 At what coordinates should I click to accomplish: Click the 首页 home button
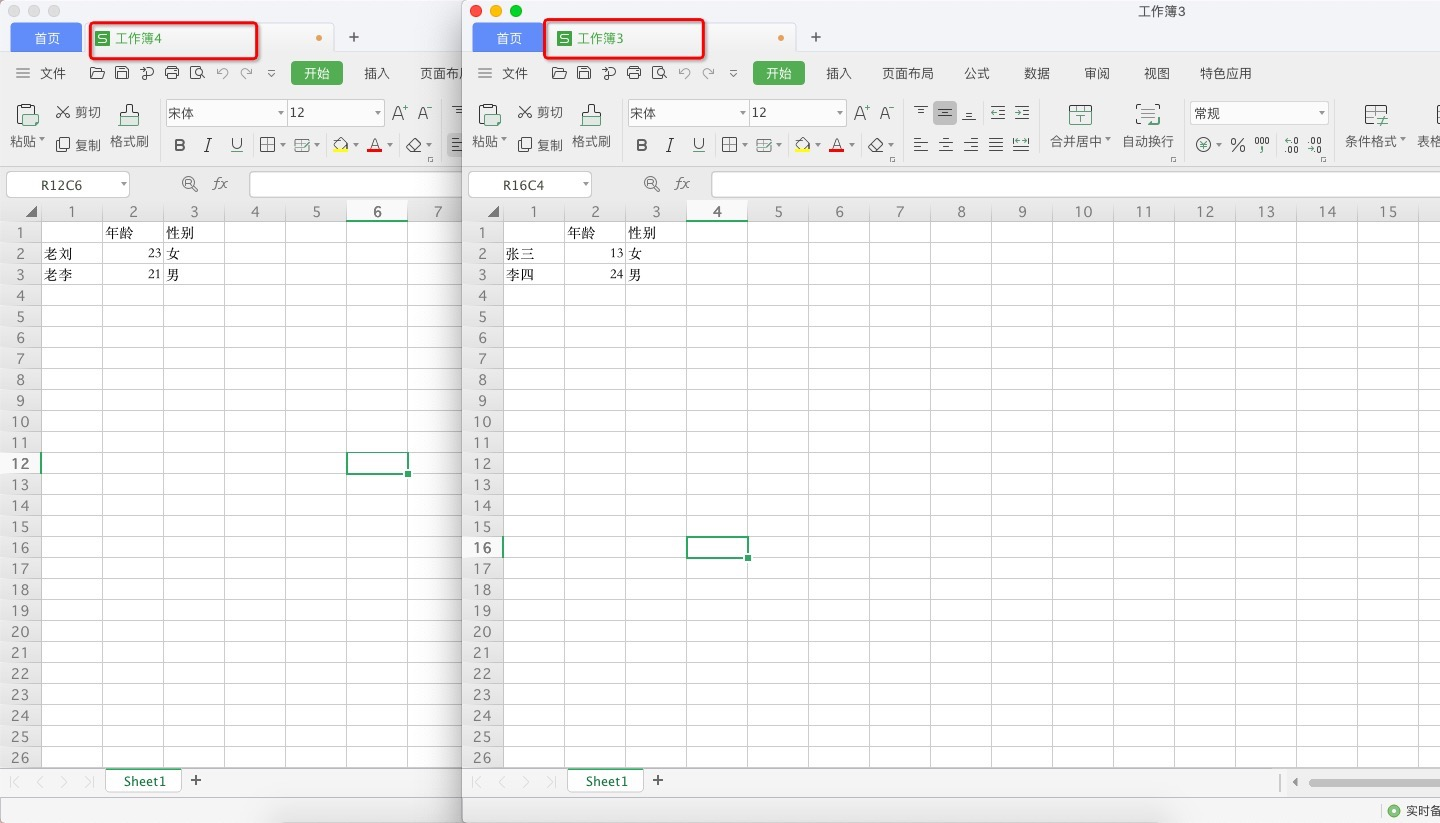[507, 37]
